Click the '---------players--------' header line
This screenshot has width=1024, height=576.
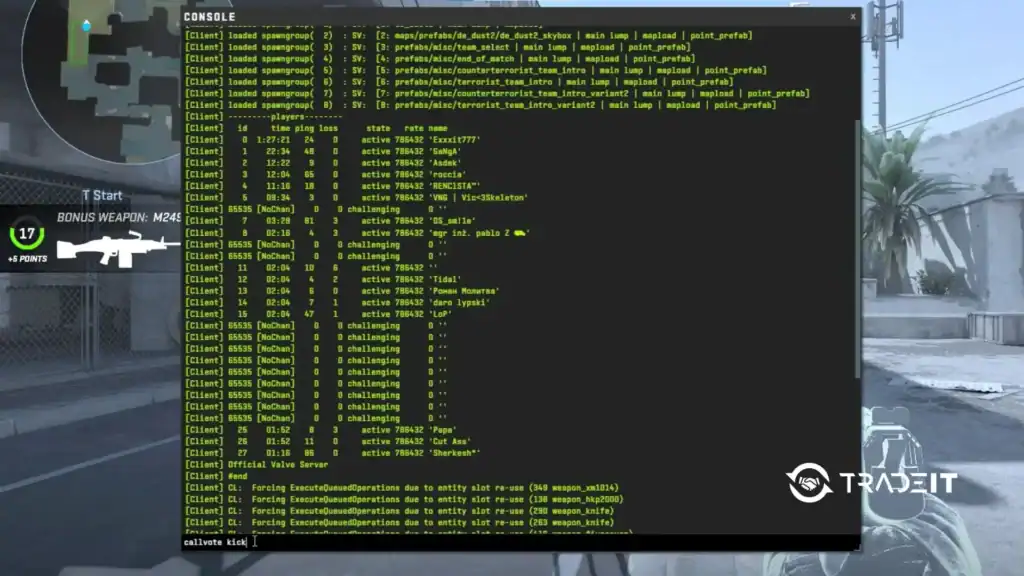tap(263, 117)
